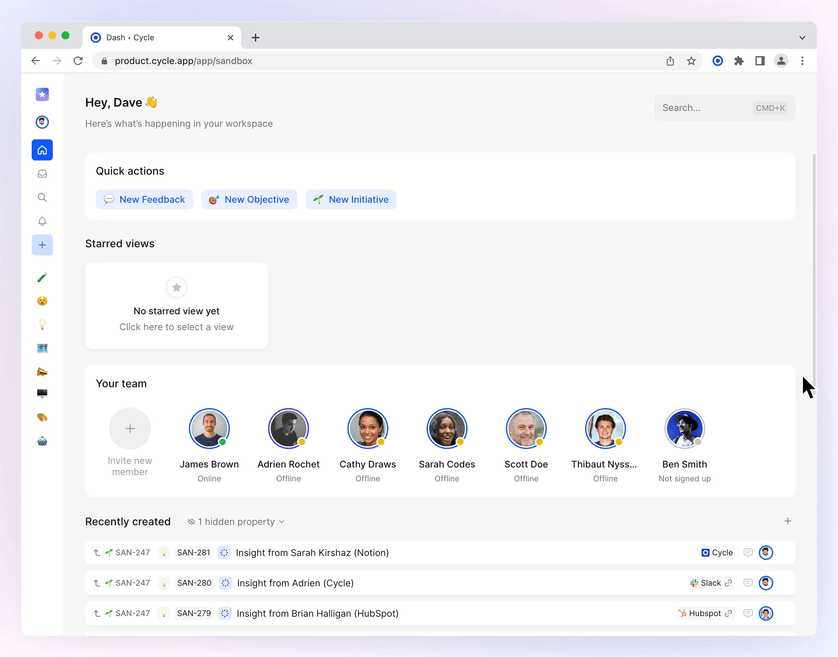838x657 pixels.
Task: Open link icon next to Slack source
Action: [728, 583]
